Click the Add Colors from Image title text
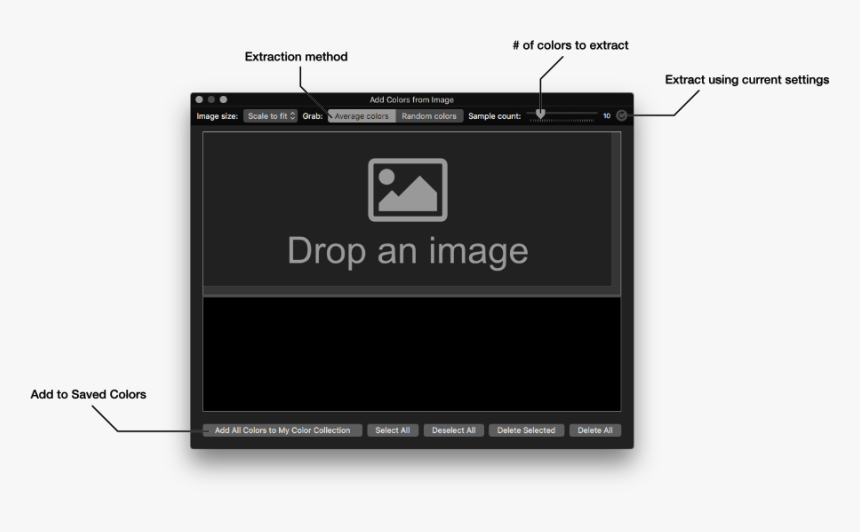Viewport: 860px width, 532px height. pos(411,99)
